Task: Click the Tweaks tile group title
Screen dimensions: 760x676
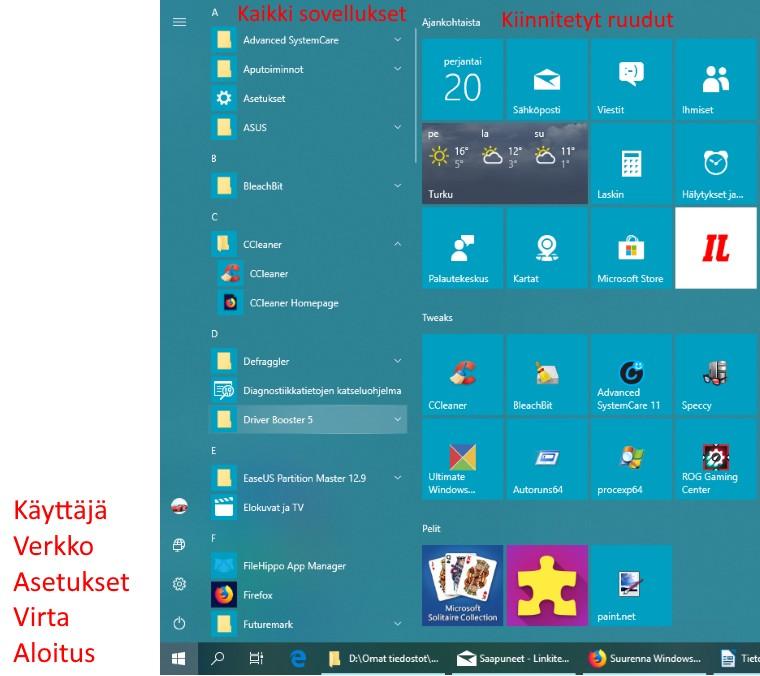Action: [437, 317]
